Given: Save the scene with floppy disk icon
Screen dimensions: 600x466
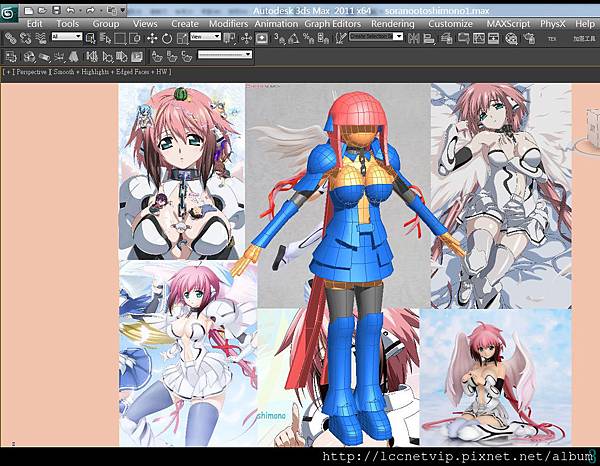Looking at the screenshot, I should 56,11.
